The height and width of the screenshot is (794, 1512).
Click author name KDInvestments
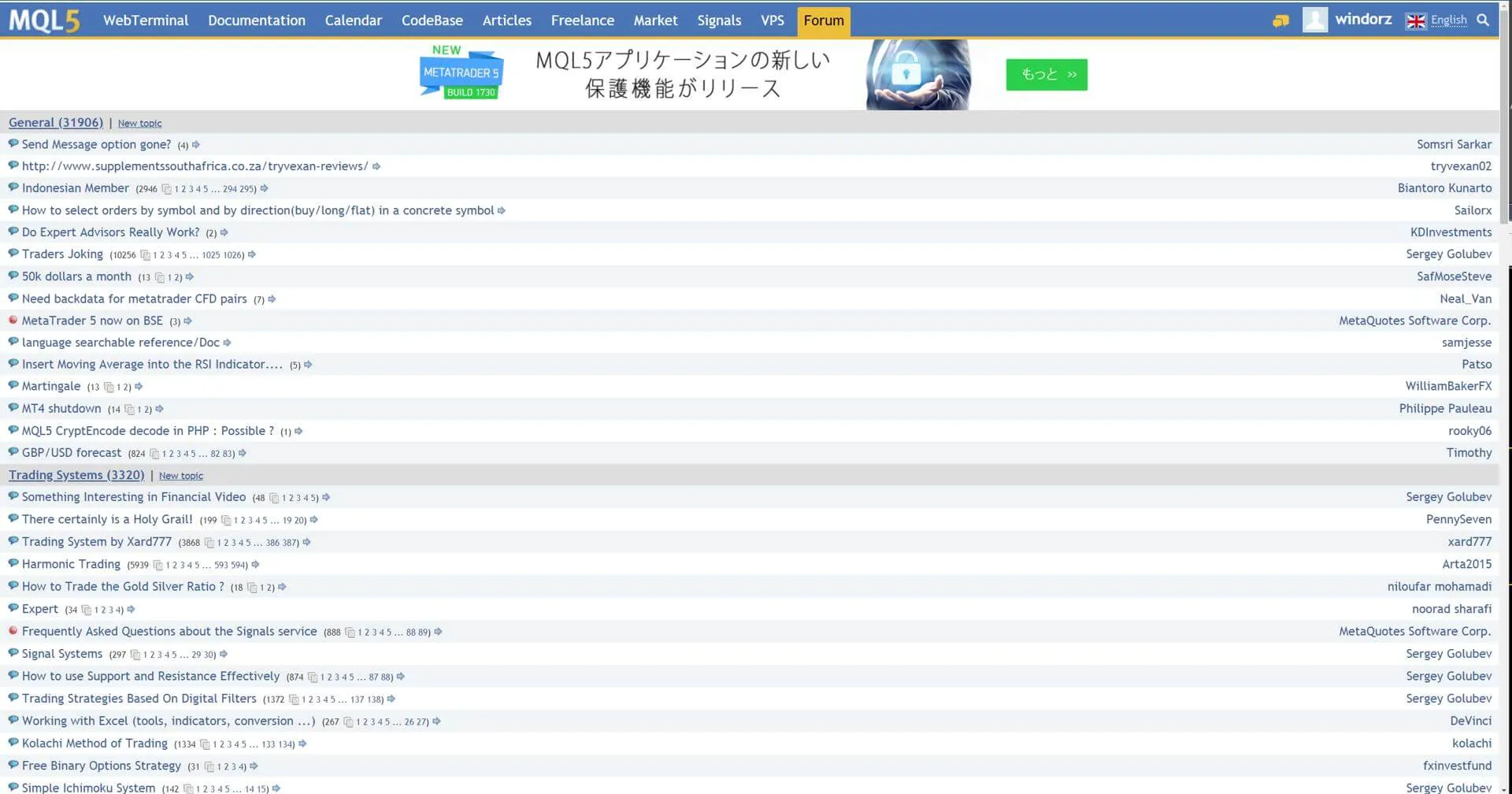tap(1451, 232)
